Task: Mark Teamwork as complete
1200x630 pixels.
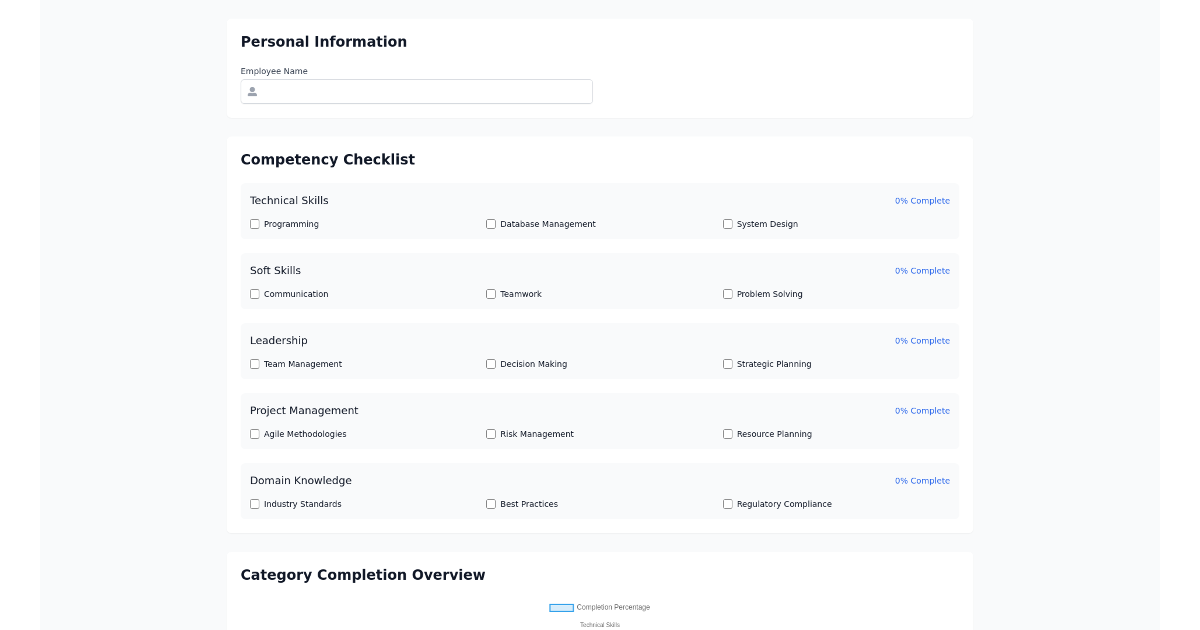Action: 491,294
